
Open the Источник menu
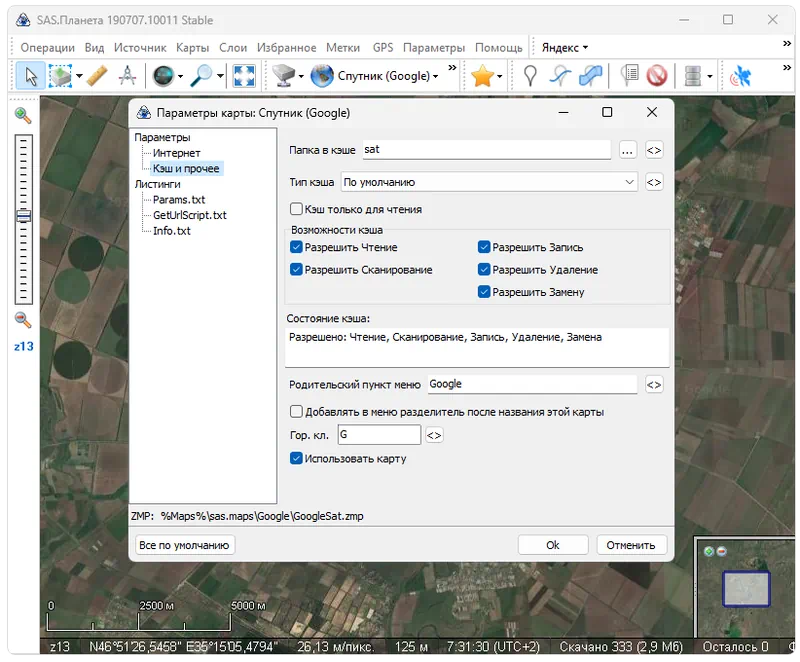pyautogui.click(x=140, y=48)
